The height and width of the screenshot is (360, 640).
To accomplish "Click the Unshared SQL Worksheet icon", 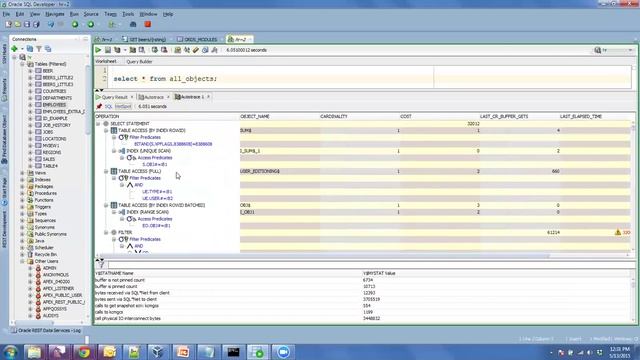I will click(178, 50).
